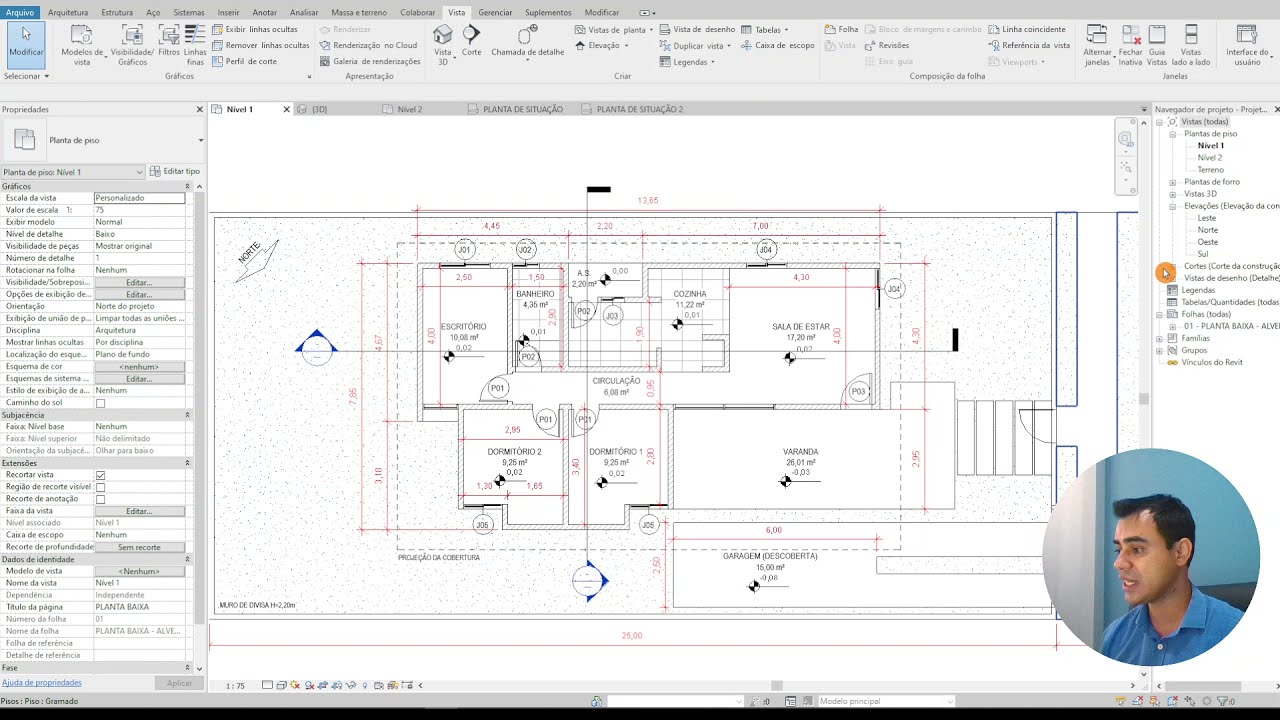The image size is (1280, 720).
Task: Click Visibilidade/Sobreposição Editar button
Action: pyautogui.click(x=139, y=282)
